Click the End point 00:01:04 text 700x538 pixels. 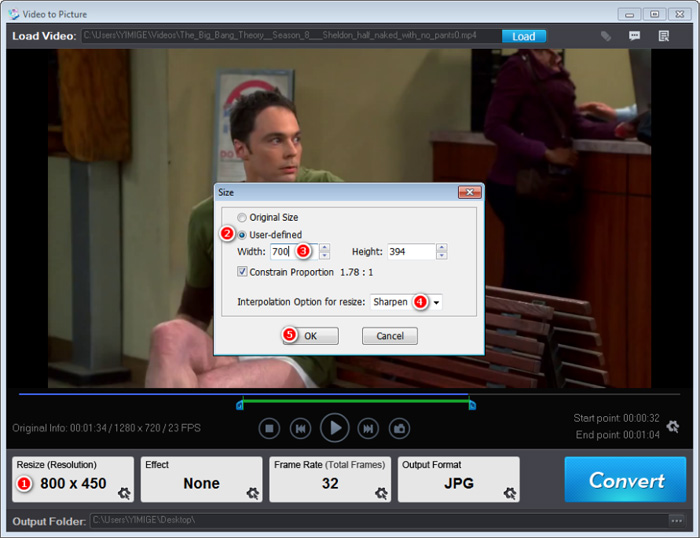[617, 435]
